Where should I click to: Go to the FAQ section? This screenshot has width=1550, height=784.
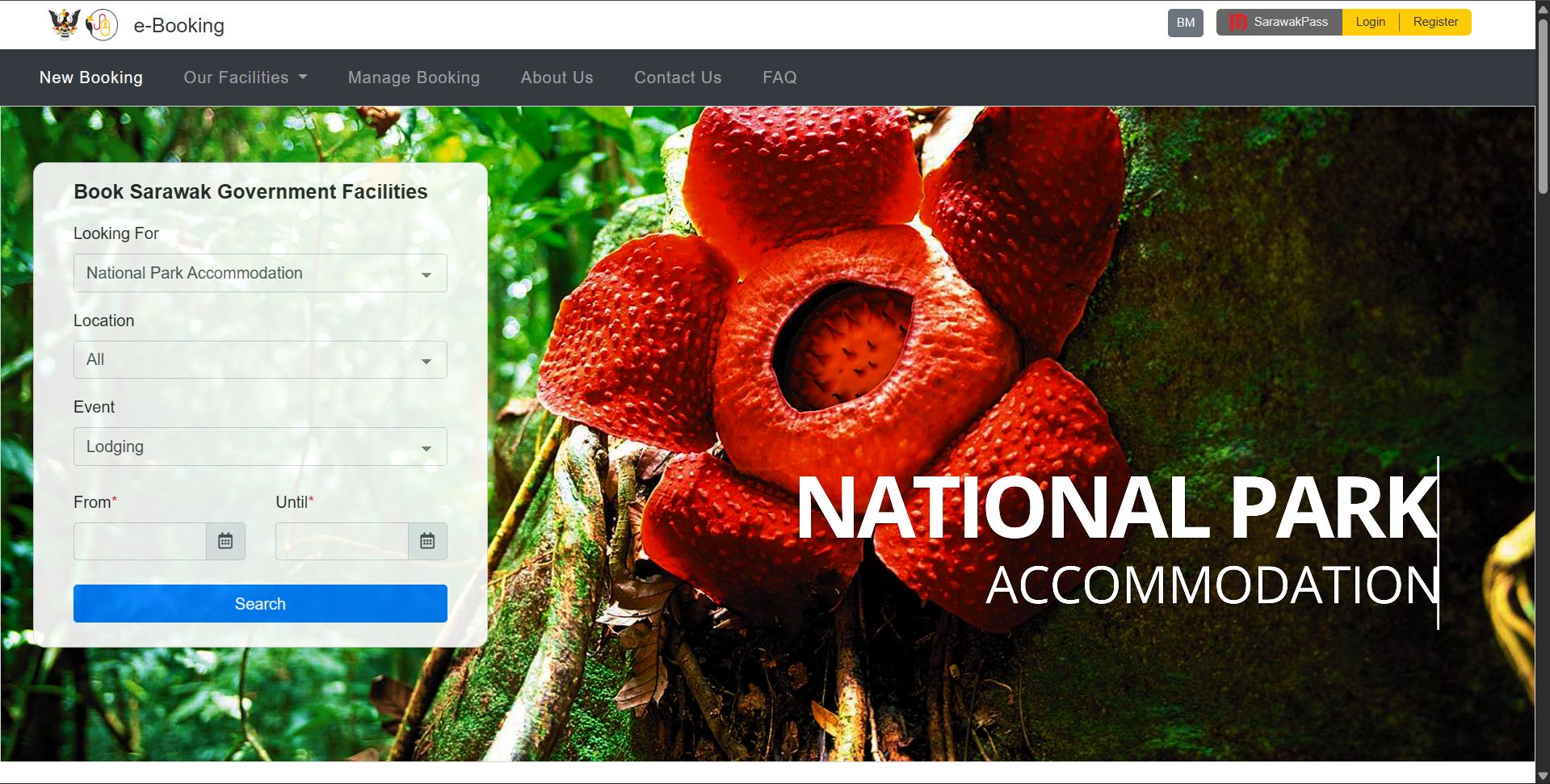(x=779, y=78)
